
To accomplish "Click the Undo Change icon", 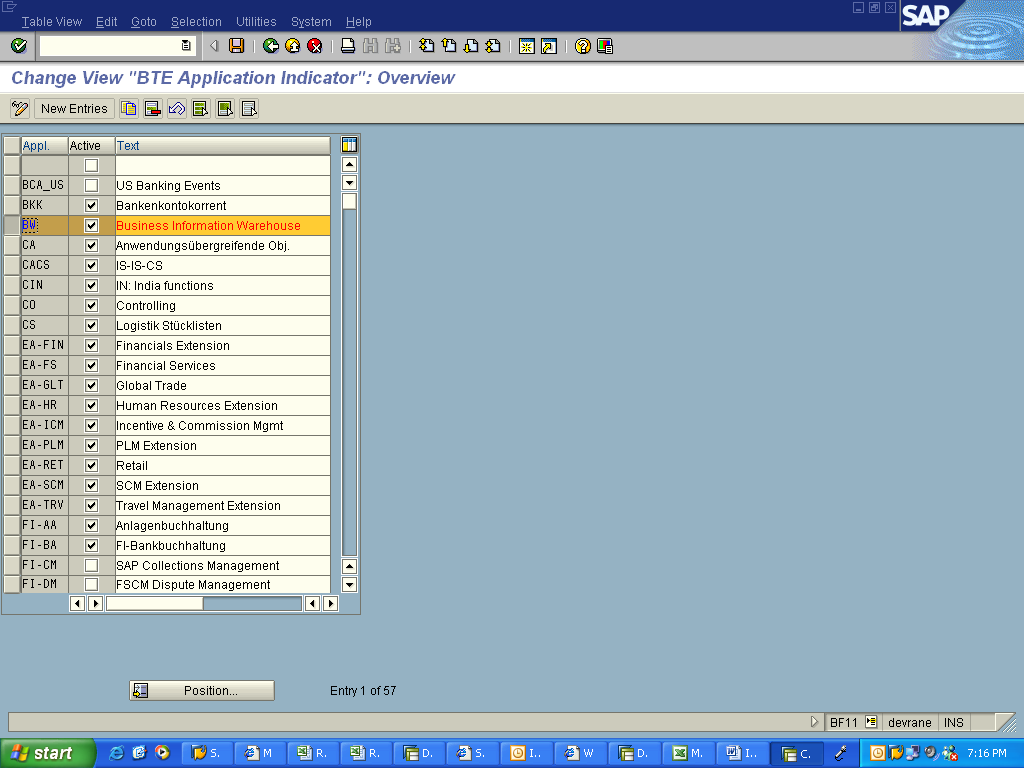I will (177, 108).
